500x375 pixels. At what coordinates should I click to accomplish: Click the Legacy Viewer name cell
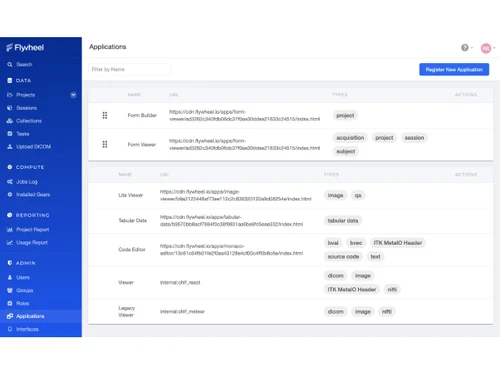tap(127, 312)
